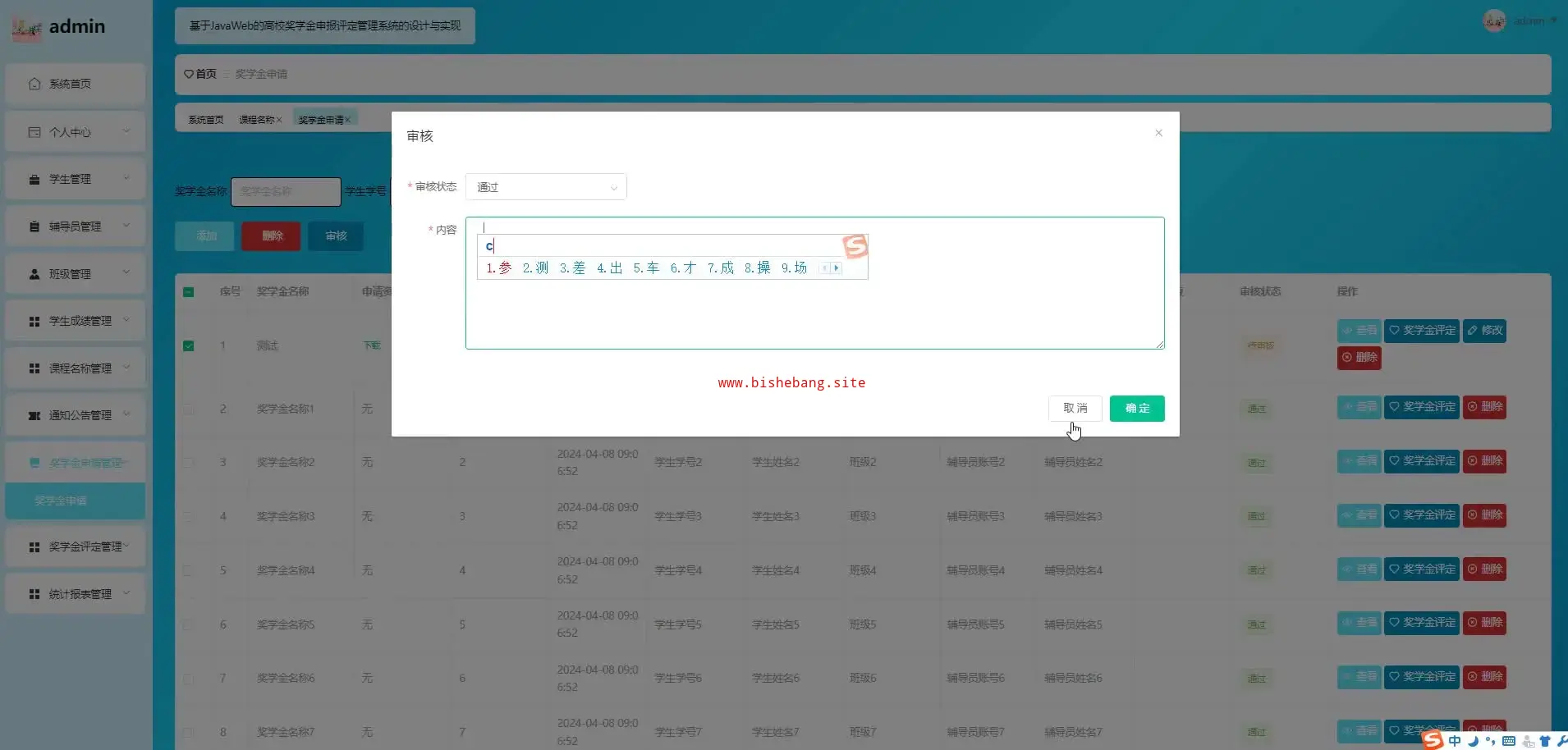Choose IME candidate 7.成
Viewport: 1568px width, 750px height.
720,268
